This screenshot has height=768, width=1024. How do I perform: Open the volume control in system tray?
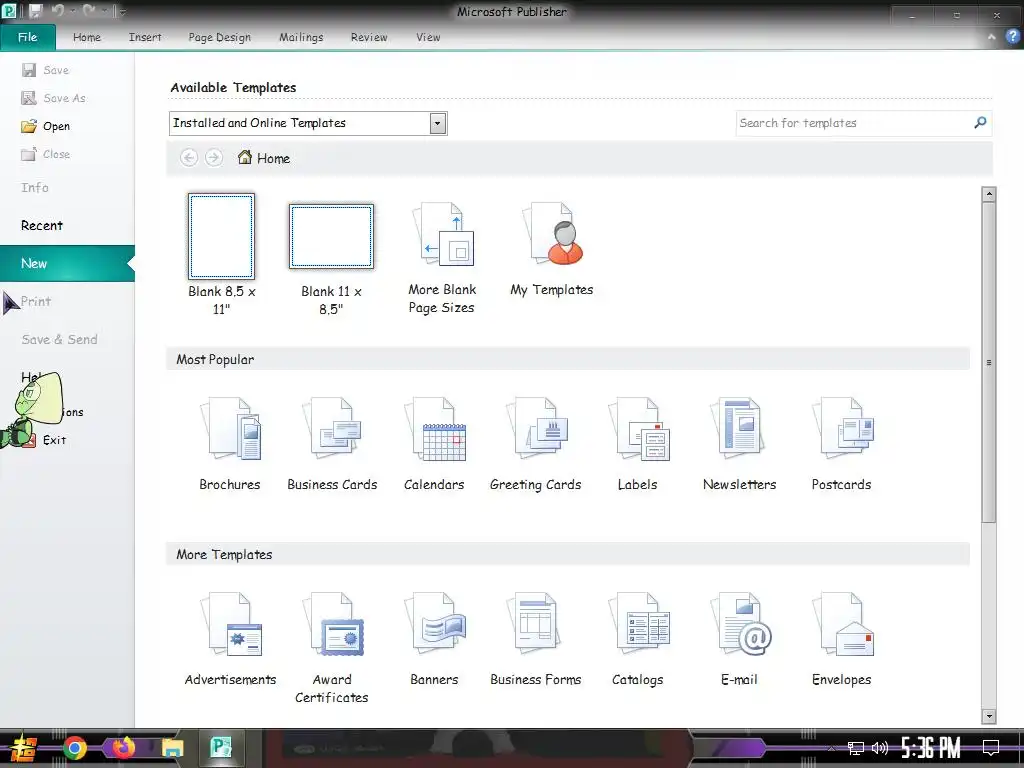pyautogui.click(x=880, y=748)
